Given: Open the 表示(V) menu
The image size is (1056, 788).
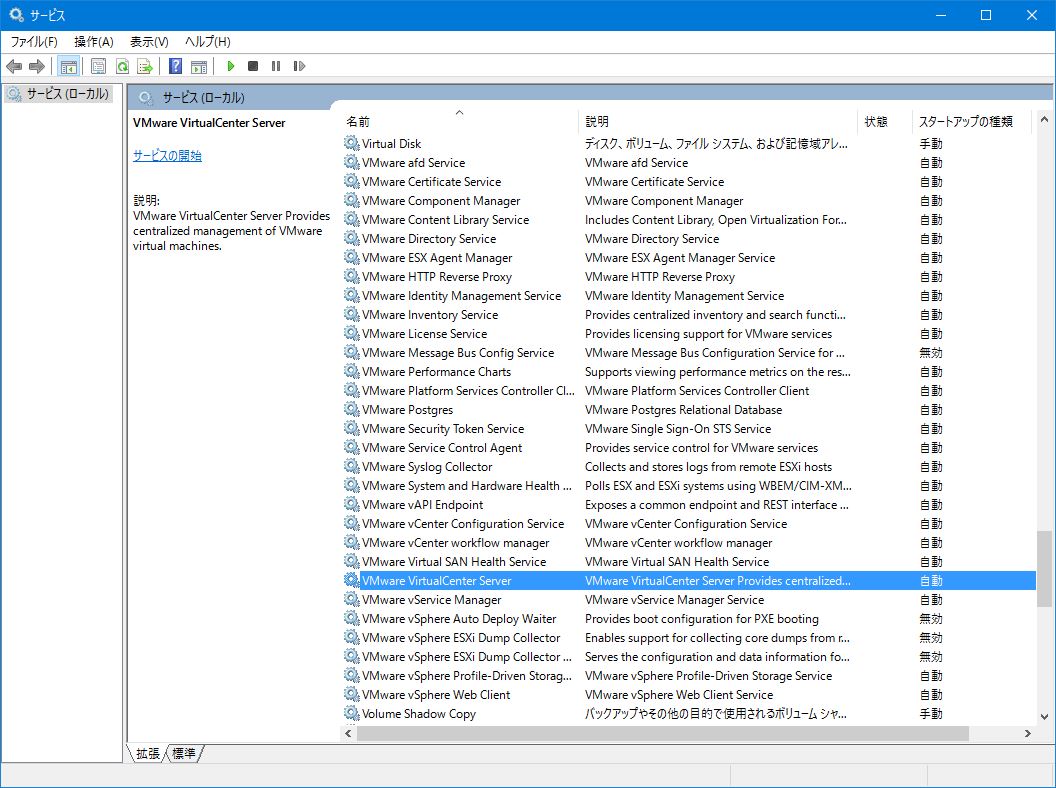Looking at the screenshot, I should click(149, 42).
